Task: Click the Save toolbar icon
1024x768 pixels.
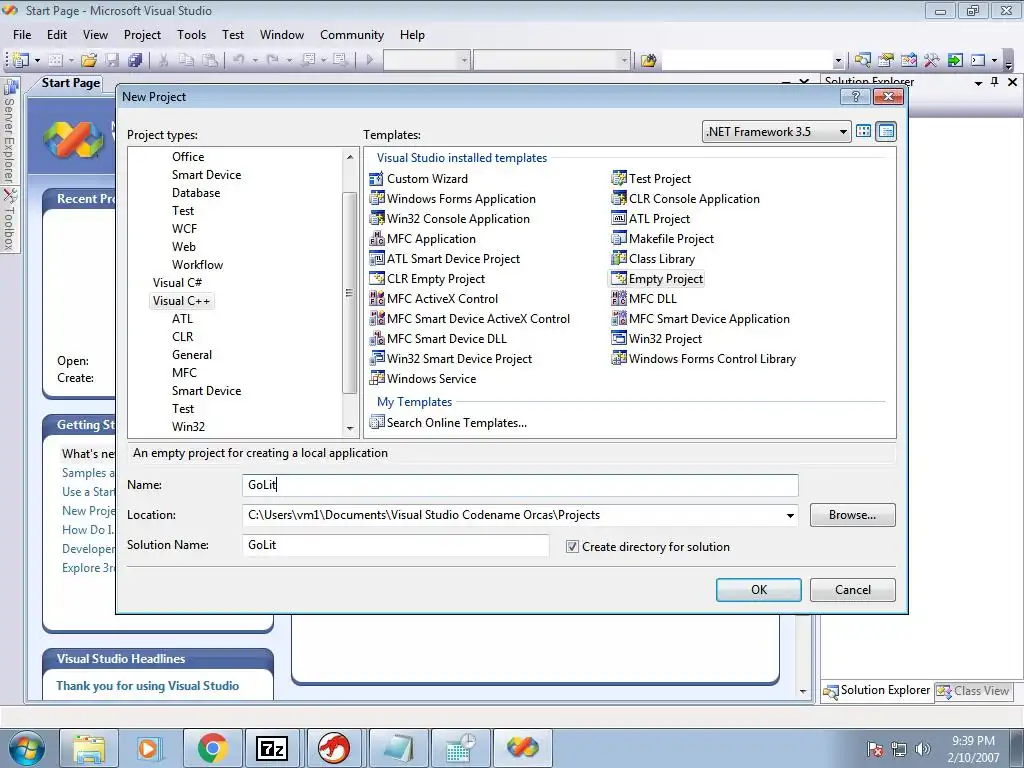Action: 112,60
